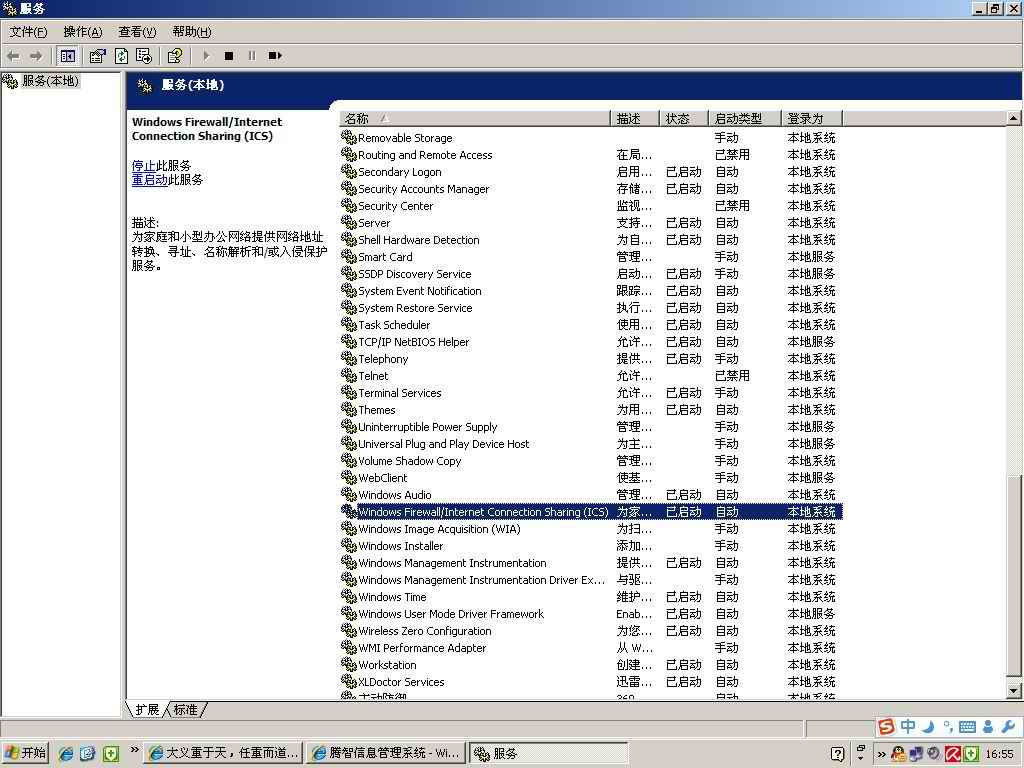Image resolution: width=1024 pixels, height=768 pixels.
Task: Click the WebClient service icon
Action: point(349,477)
